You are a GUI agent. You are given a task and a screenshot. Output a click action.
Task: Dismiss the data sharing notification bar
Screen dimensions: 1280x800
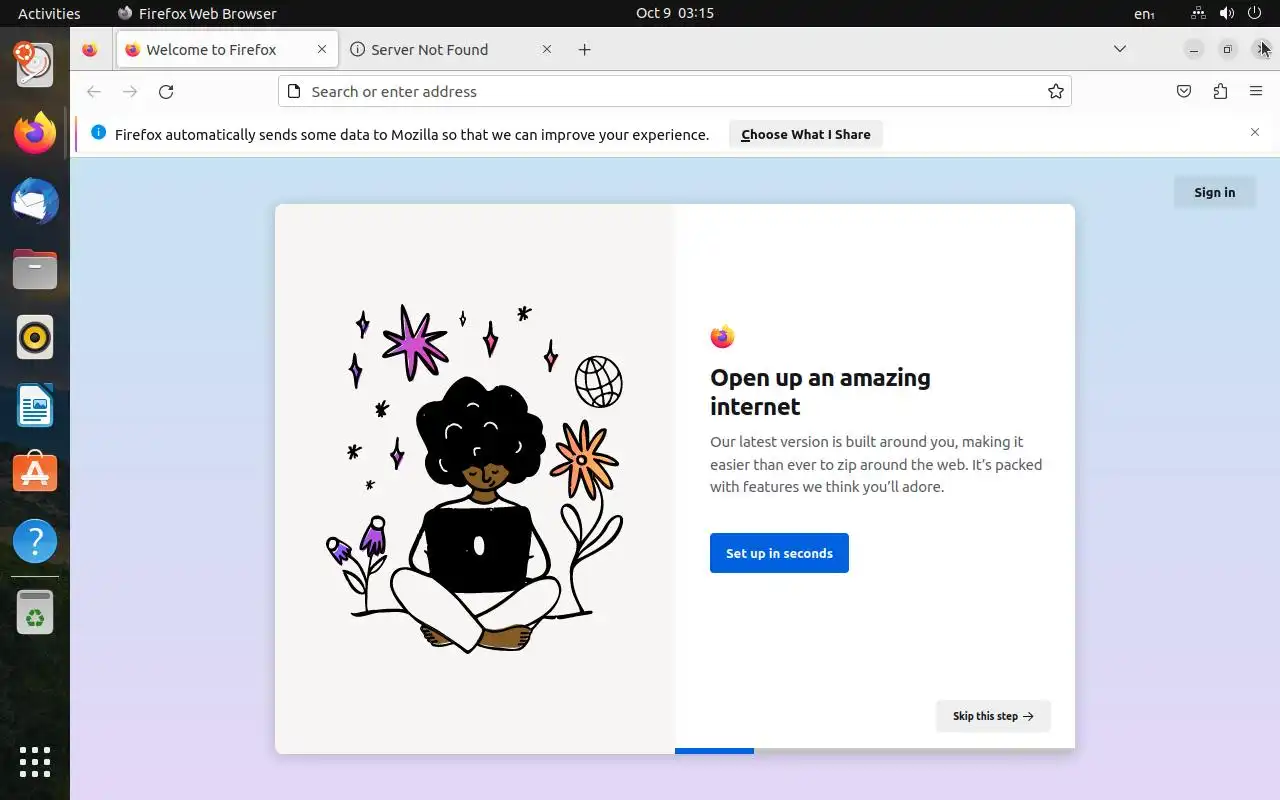1255,132
